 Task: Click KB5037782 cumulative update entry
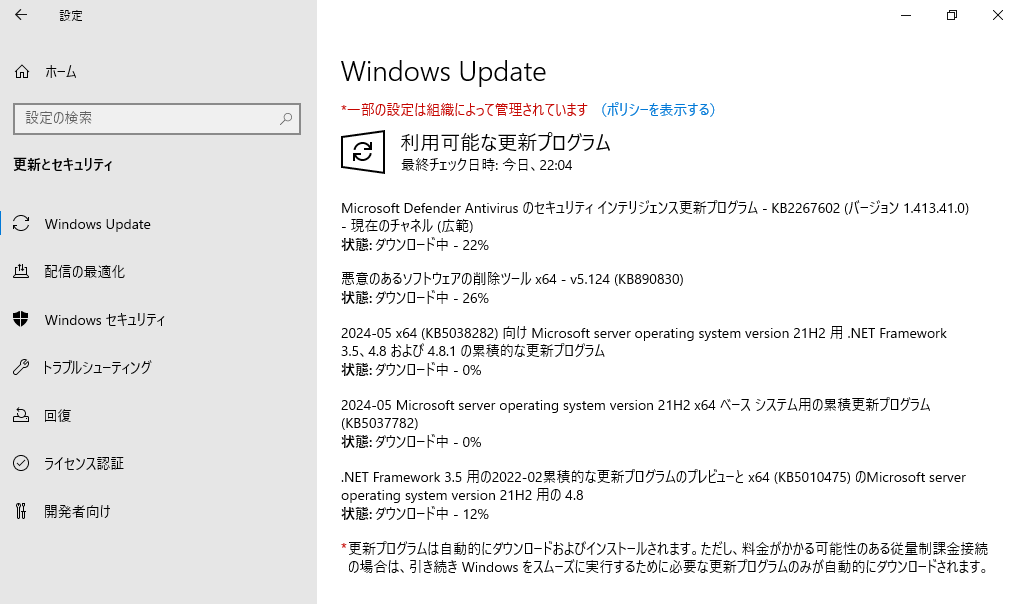[x=636, y=414]
